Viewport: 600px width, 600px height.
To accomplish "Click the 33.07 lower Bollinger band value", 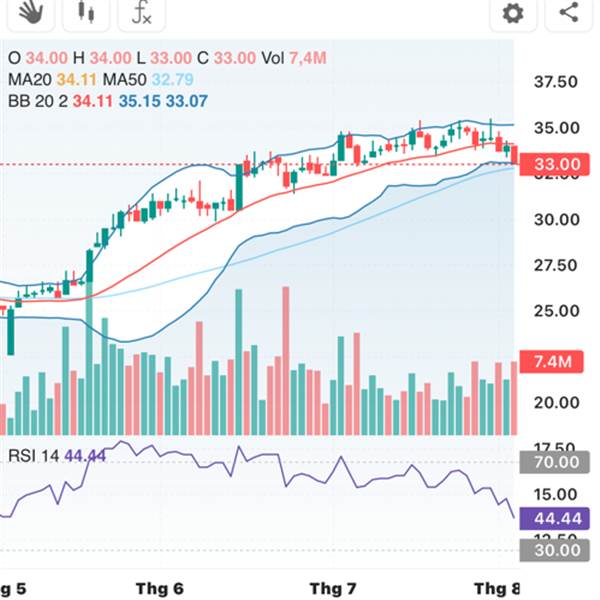I will (x=187, y=101).
